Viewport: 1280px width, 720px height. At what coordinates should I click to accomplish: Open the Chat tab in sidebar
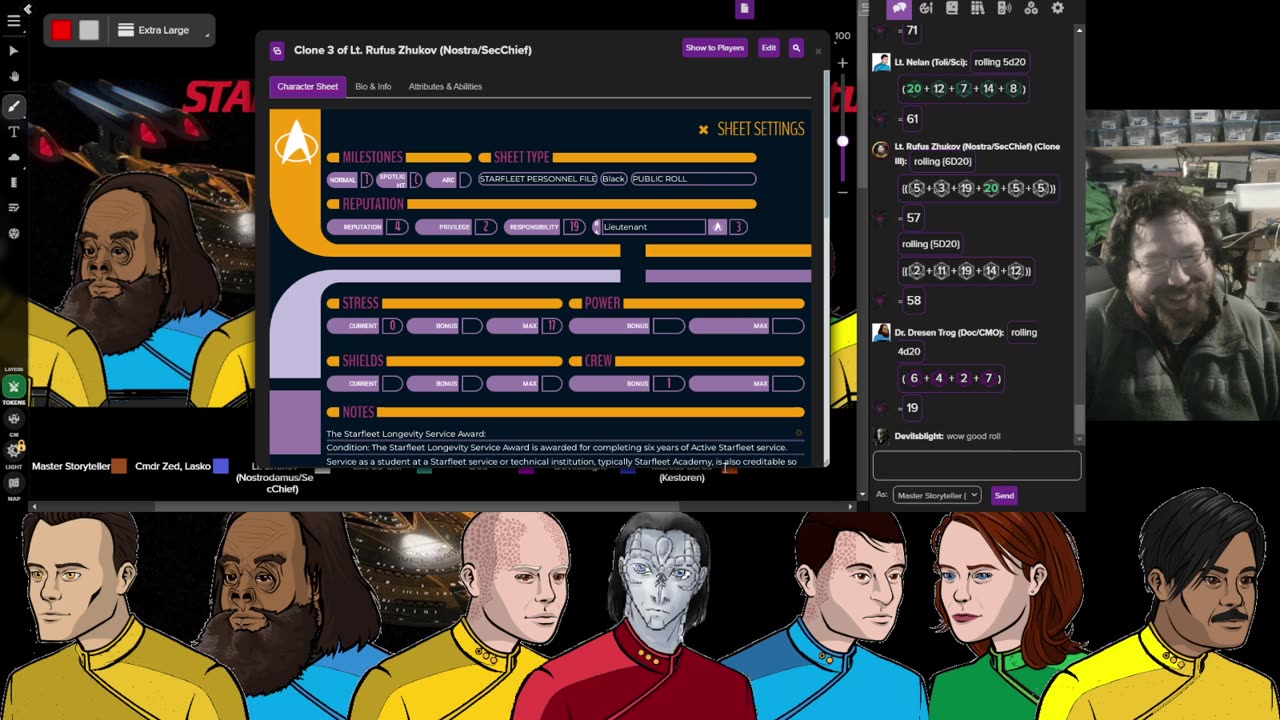[899, 9]
